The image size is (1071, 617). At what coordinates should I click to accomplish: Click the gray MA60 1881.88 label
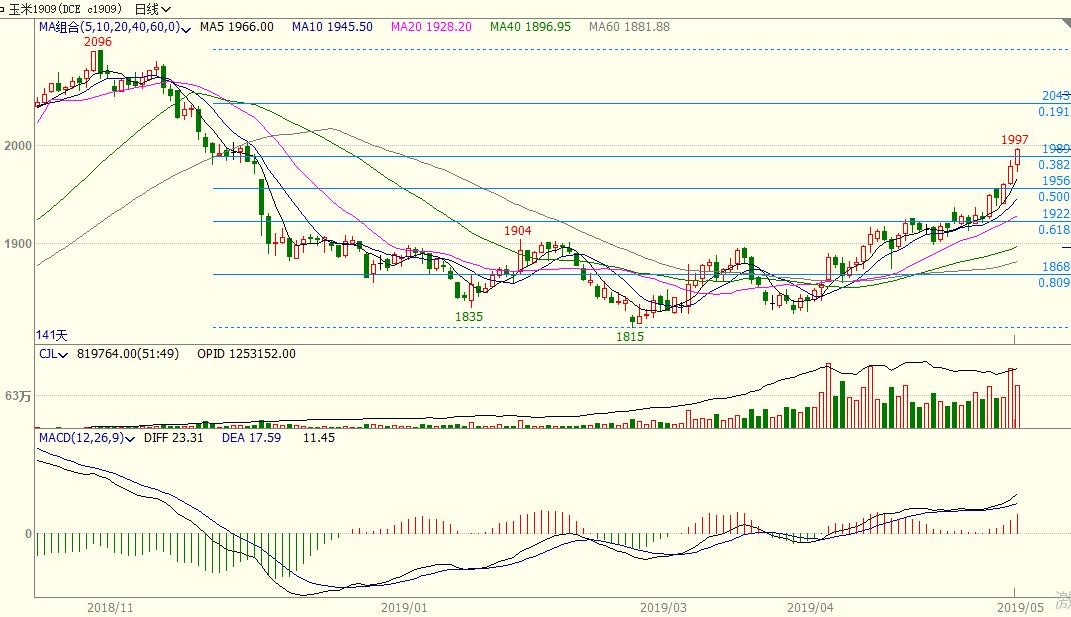(629, 27)
